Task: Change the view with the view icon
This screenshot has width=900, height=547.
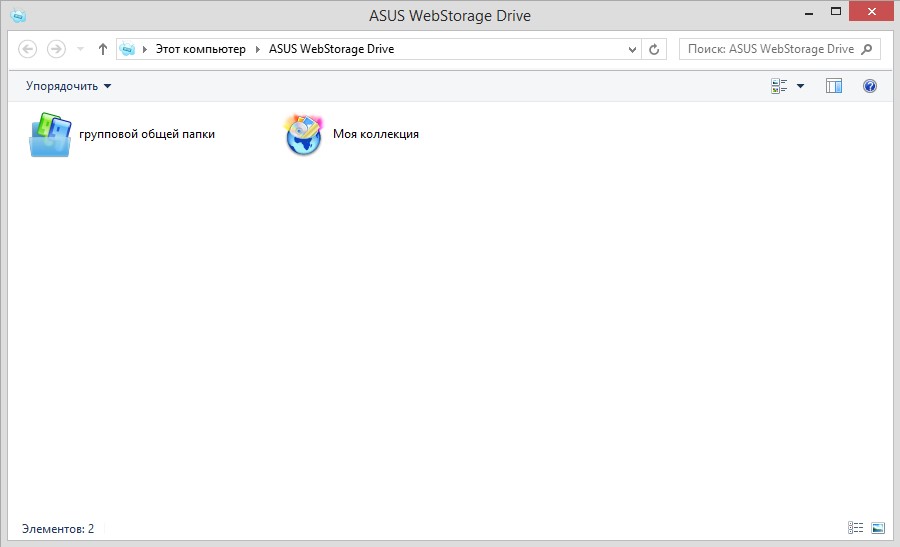Action: [x=779, y=86]
